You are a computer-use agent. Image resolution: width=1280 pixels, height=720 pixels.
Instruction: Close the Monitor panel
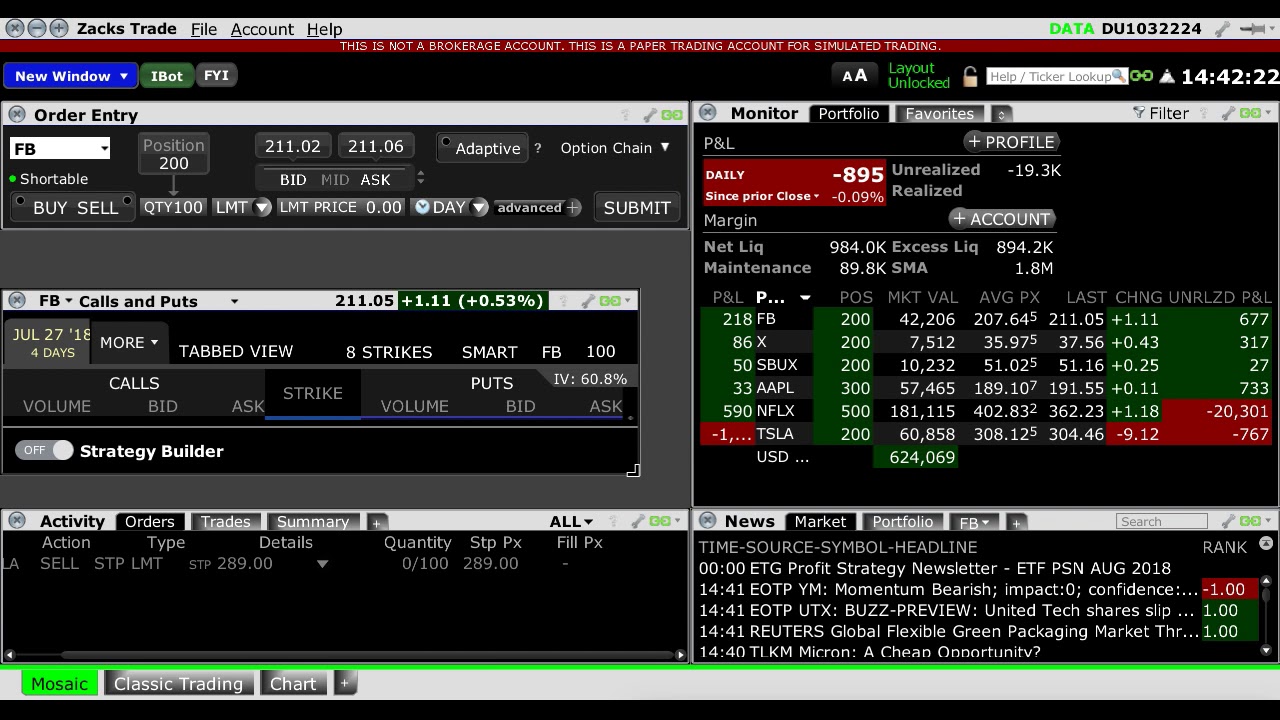point(708,113)
